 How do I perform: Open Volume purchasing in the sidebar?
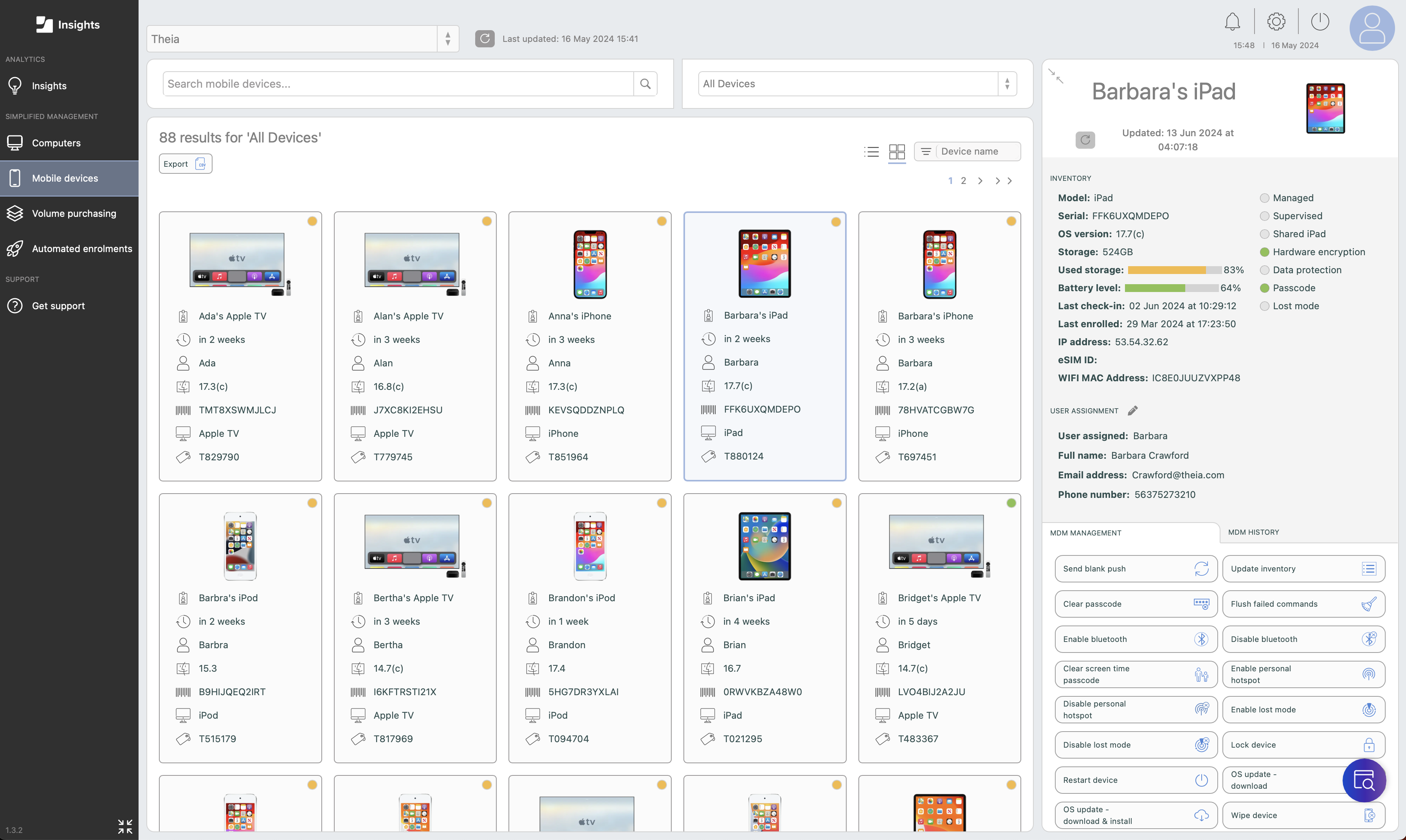(69, 213)
